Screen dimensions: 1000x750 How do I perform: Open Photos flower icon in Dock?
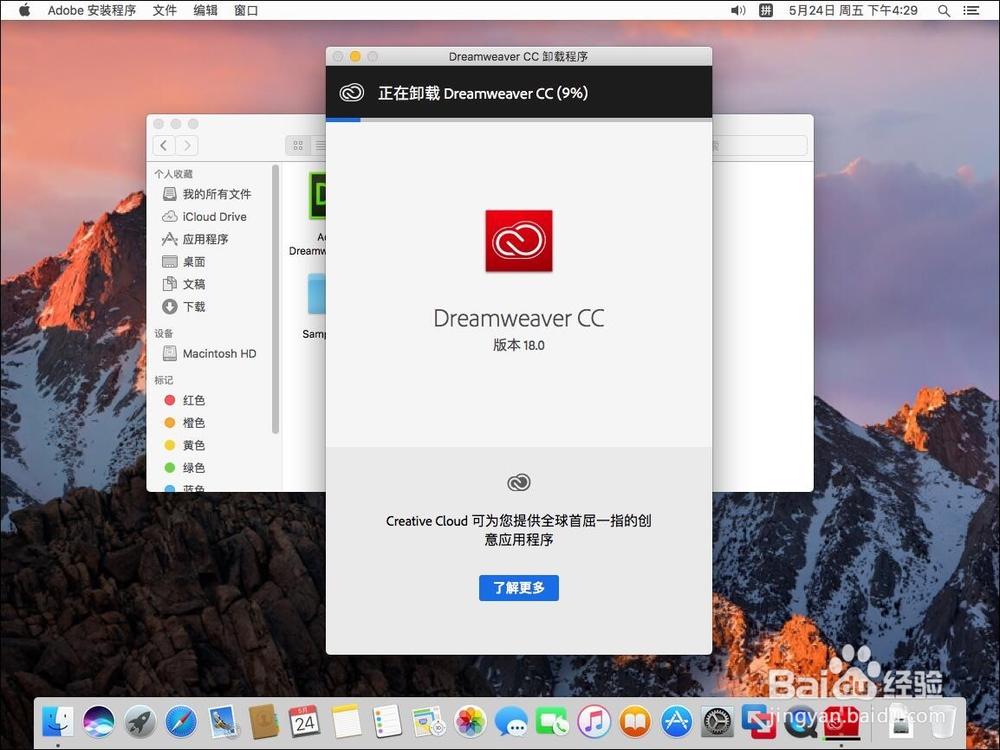click(470, 722)
